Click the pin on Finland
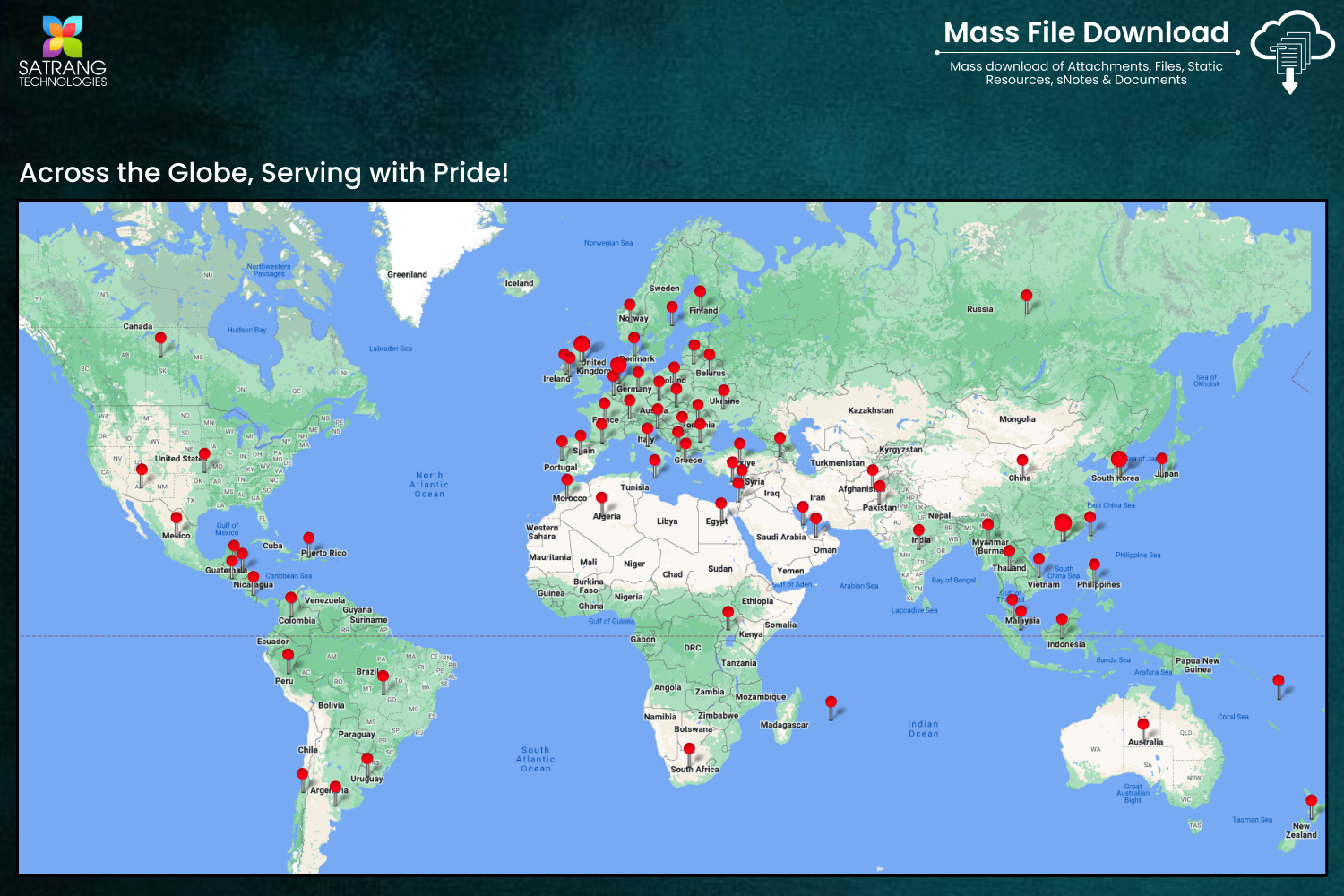This screenshot has height=896, width=1344. [700, 293]
